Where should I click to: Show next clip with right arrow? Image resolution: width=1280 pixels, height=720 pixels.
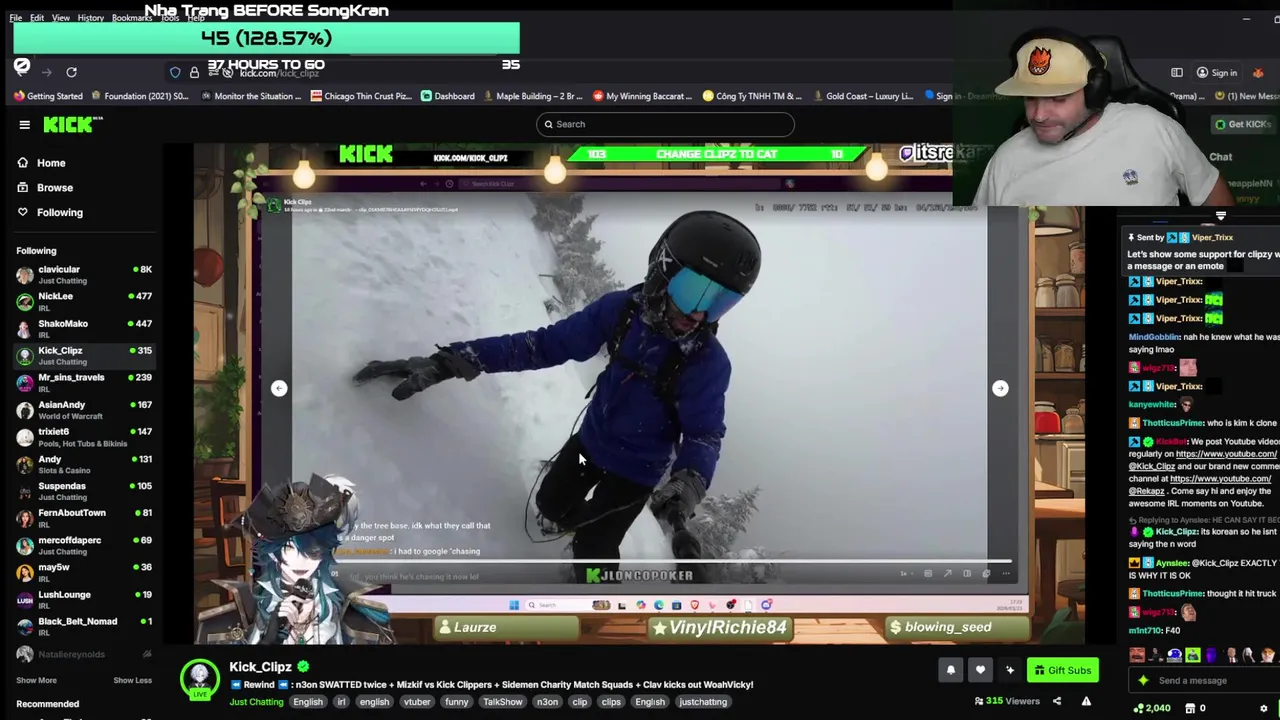(1000, 388)
